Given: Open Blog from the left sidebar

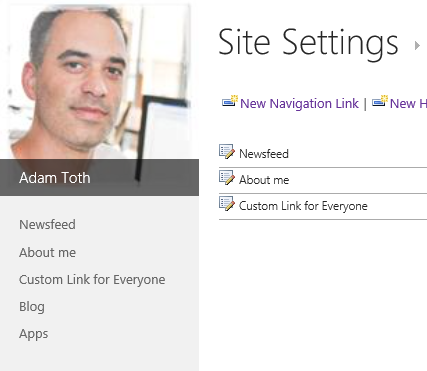Looking at the screenshot, I should (x=32, y=307).
